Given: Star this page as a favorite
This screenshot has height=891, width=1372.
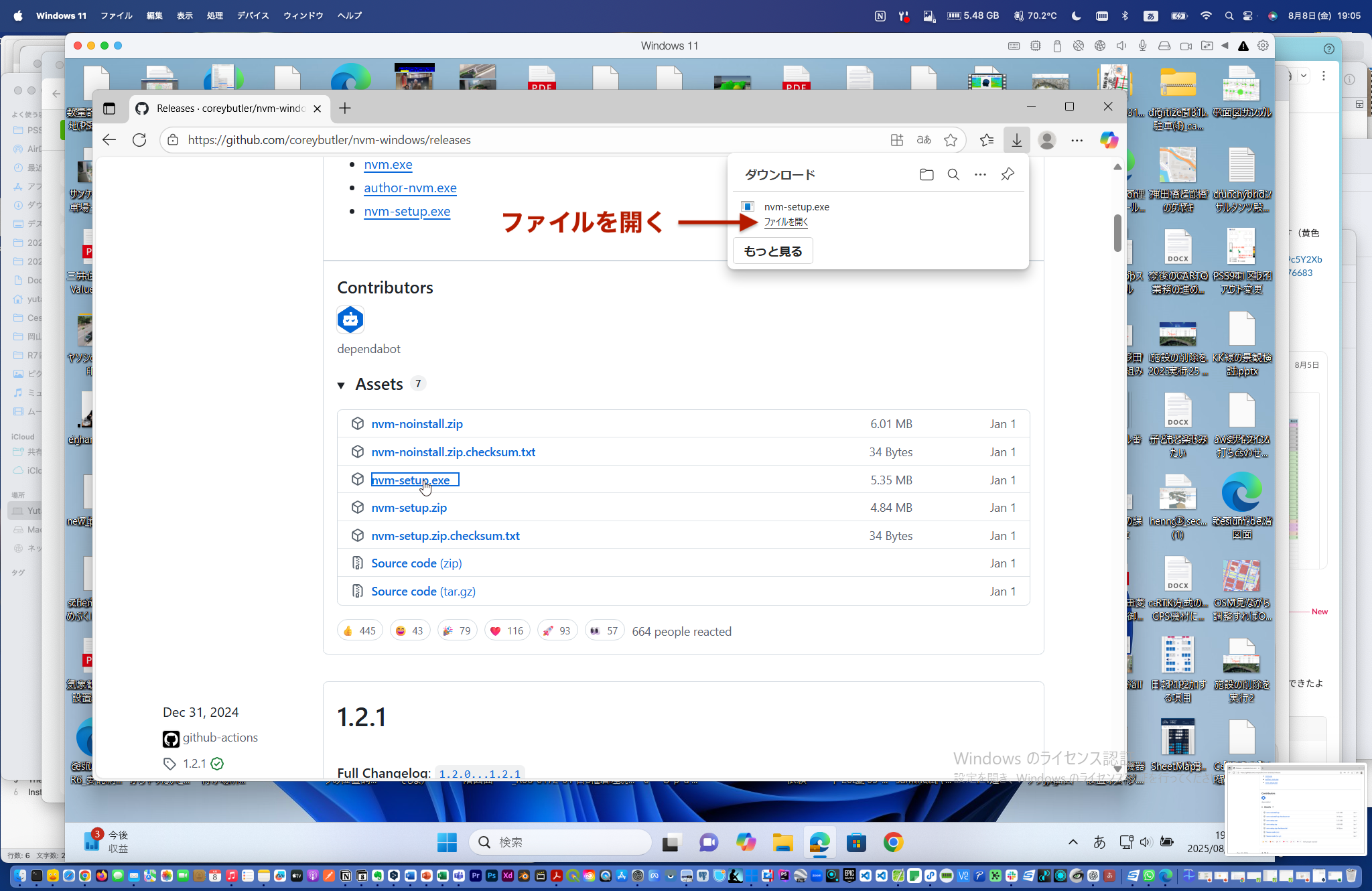Looking at the screenshot, I should (950, 139).
